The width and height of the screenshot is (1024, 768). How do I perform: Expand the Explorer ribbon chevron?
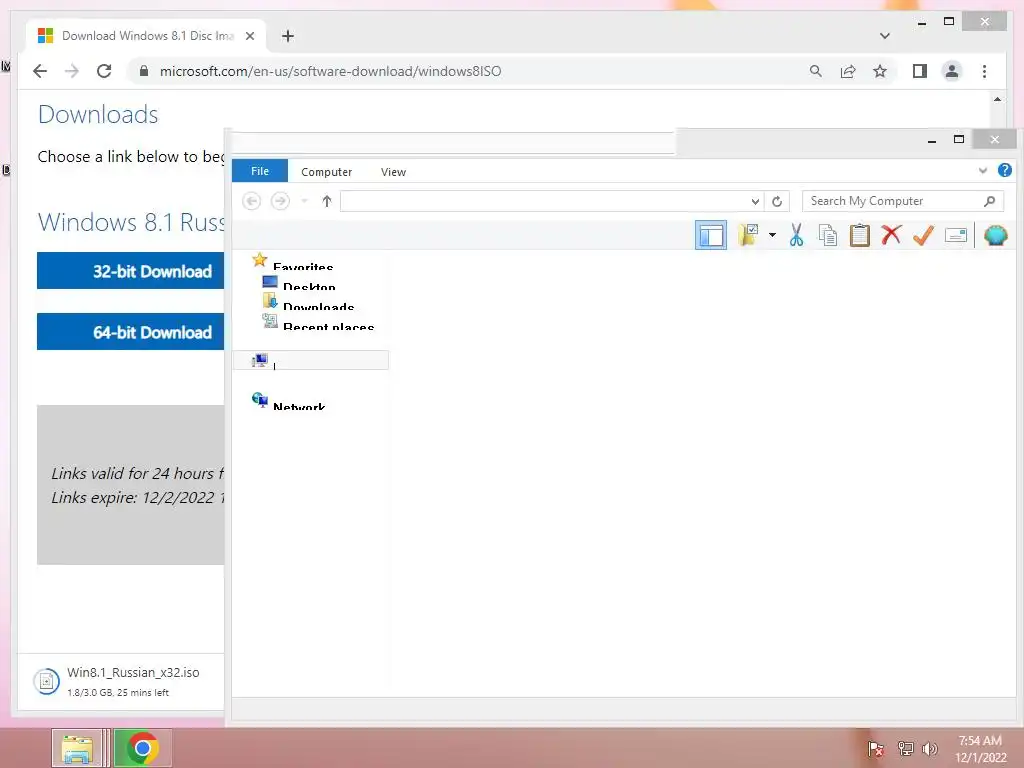point(983,170)
